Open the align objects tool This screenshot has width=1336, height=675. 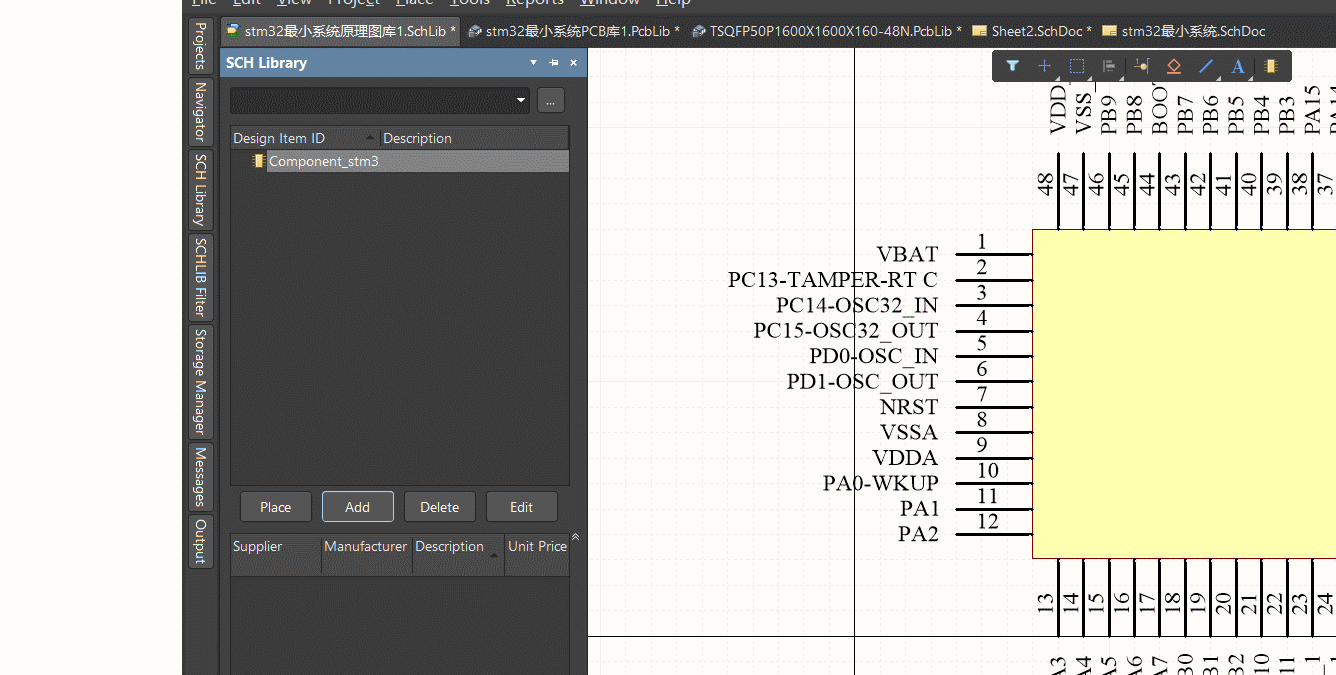pyautogui.click(x=1108, y=67)
